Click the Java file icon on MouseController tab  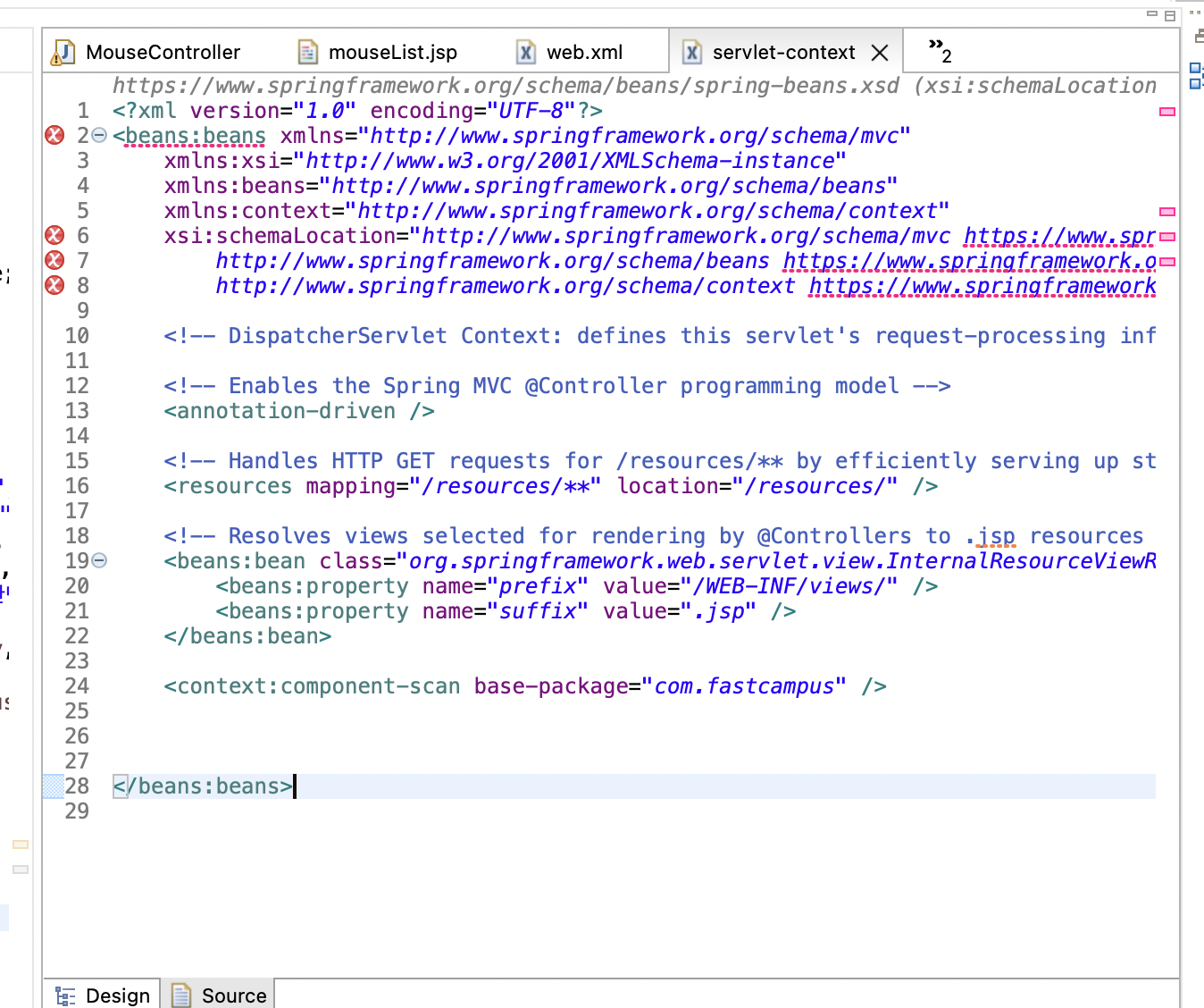pyautogui.click(x=63, y=53)
